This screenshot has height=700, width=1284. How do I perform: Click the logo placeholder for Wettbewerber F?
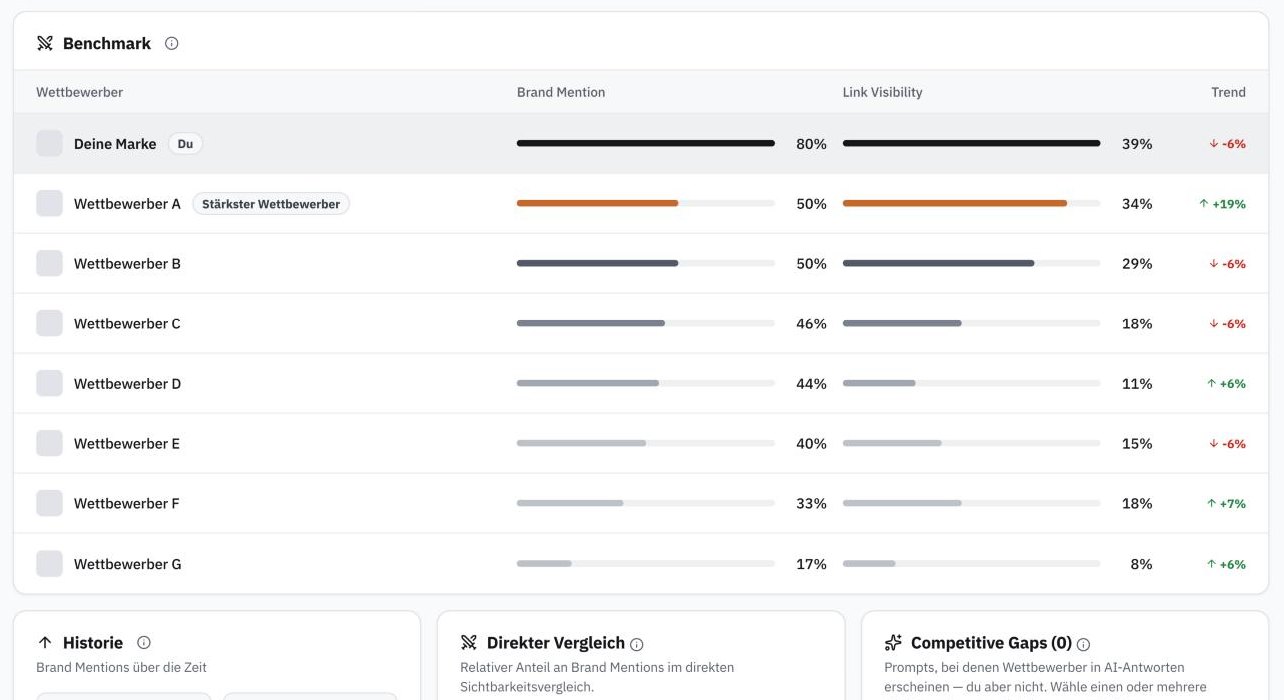coord(49,503)
